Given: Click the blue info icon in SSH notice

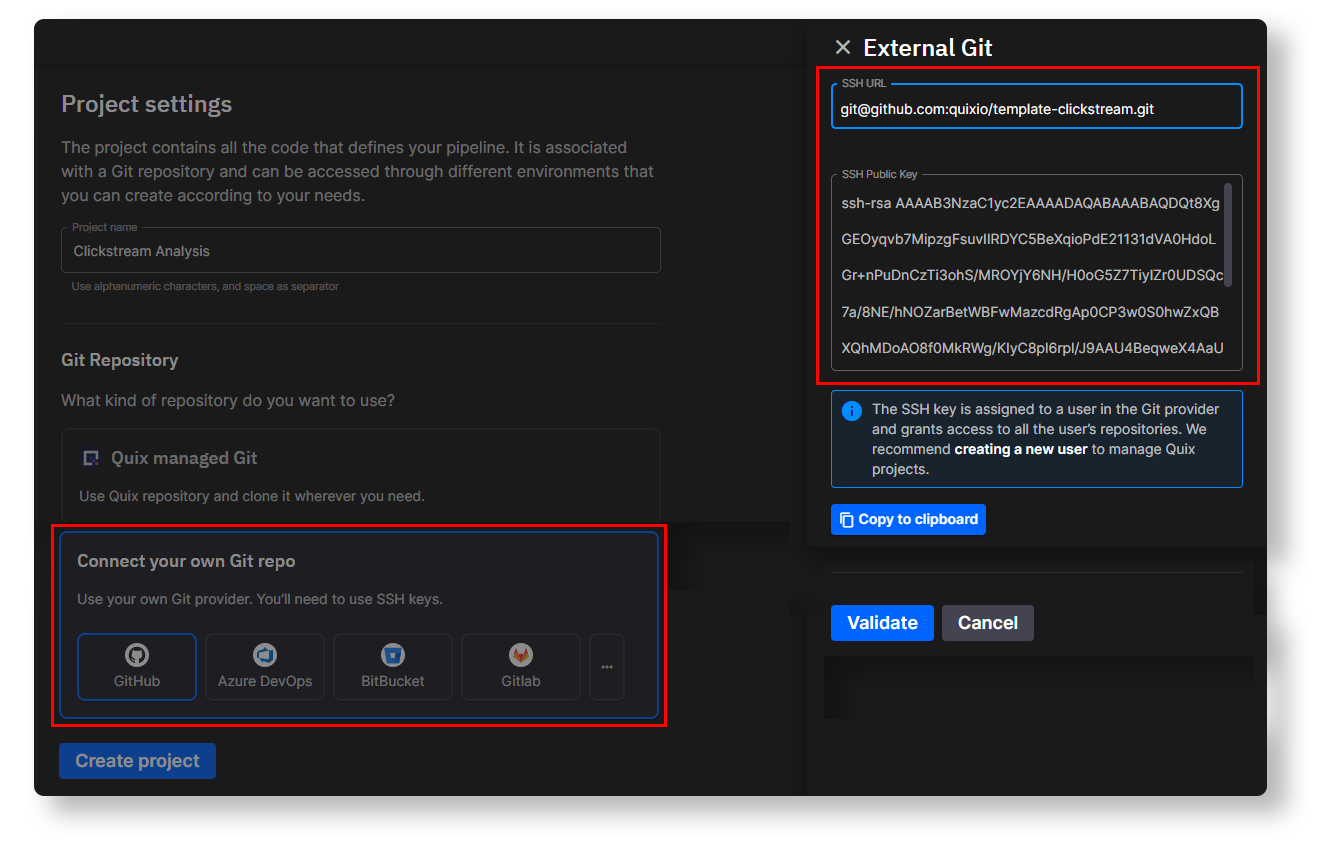Looking at the screenshot, I should coord(852,410).
